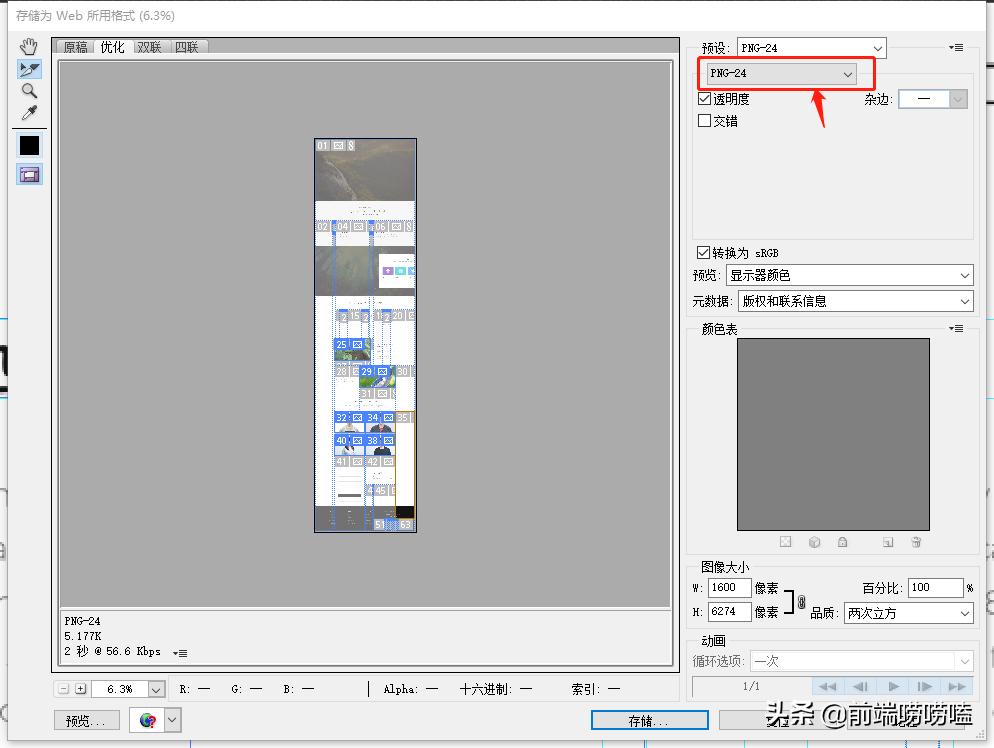Viewport: 994px width, 748px height.
Task: Open the 元数据 版权和联系信息 dropdown
Action: pyautogui.click(x=856, y=301)
